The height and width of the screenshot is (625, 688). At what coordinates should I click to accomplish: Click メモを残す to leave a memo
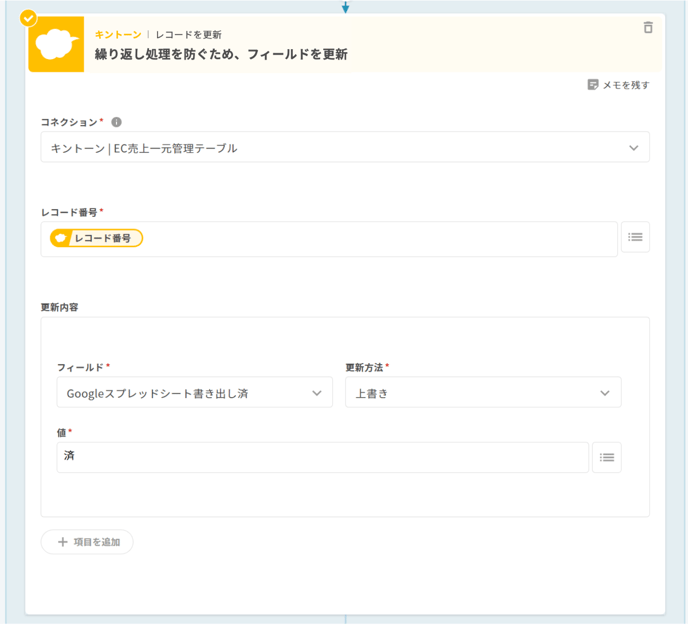(x=619, y=85)
